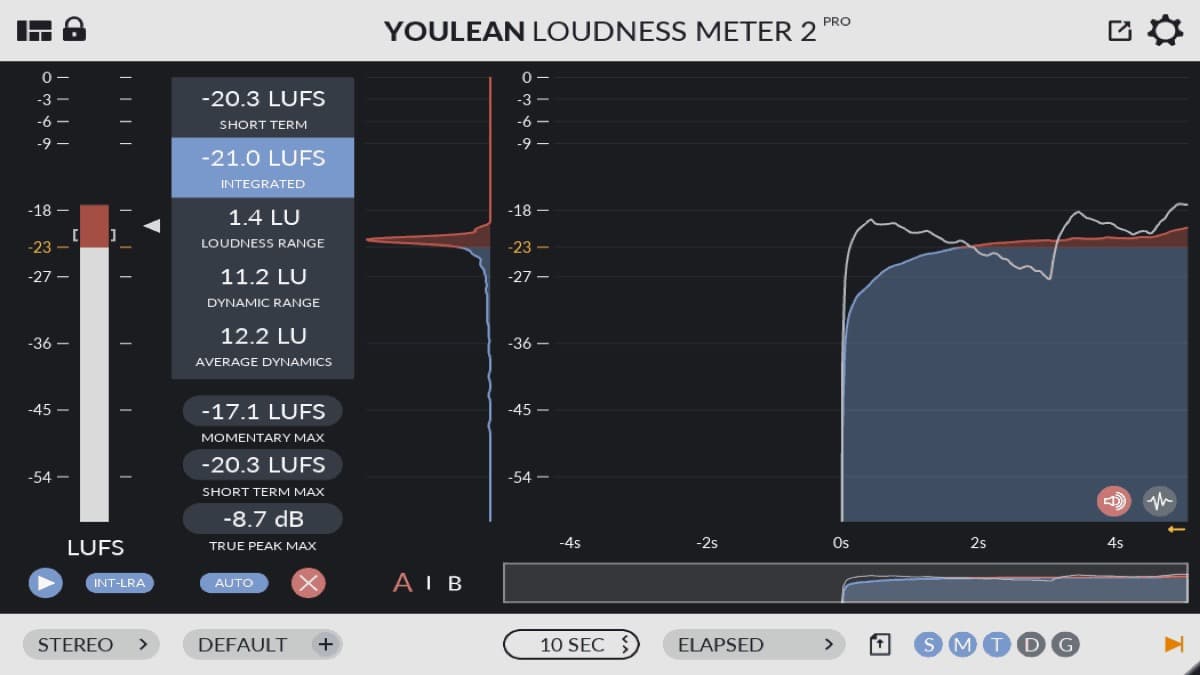
Task: Click the Youlean Loudness Meter 2 title
Action: tap(617, 30)
